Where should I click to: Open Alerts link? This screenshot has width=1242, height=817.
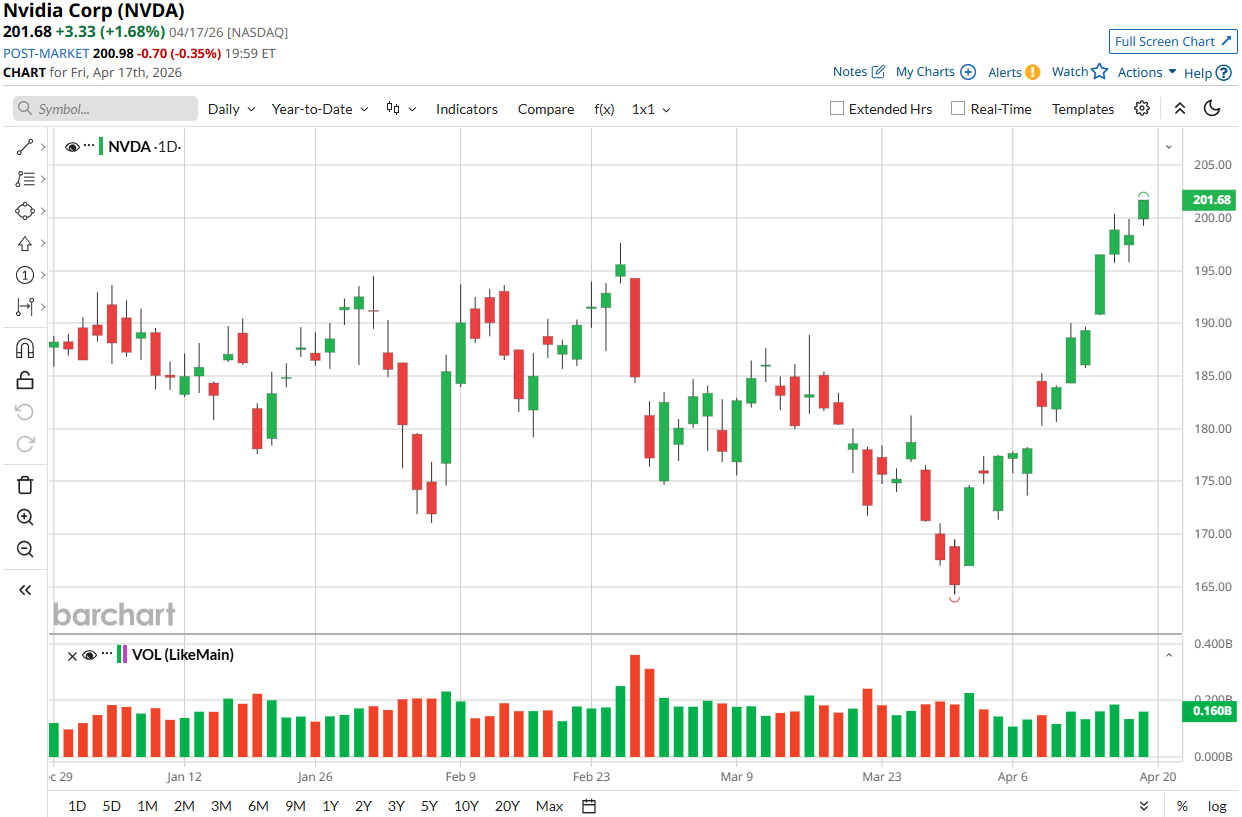coord(1013,72)
